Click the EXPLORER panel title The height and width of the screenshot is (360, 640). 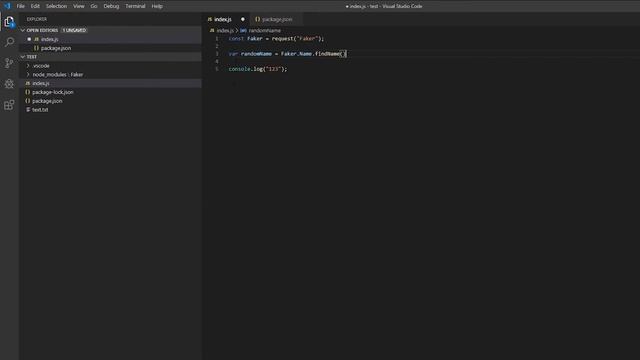pos(37,19)
